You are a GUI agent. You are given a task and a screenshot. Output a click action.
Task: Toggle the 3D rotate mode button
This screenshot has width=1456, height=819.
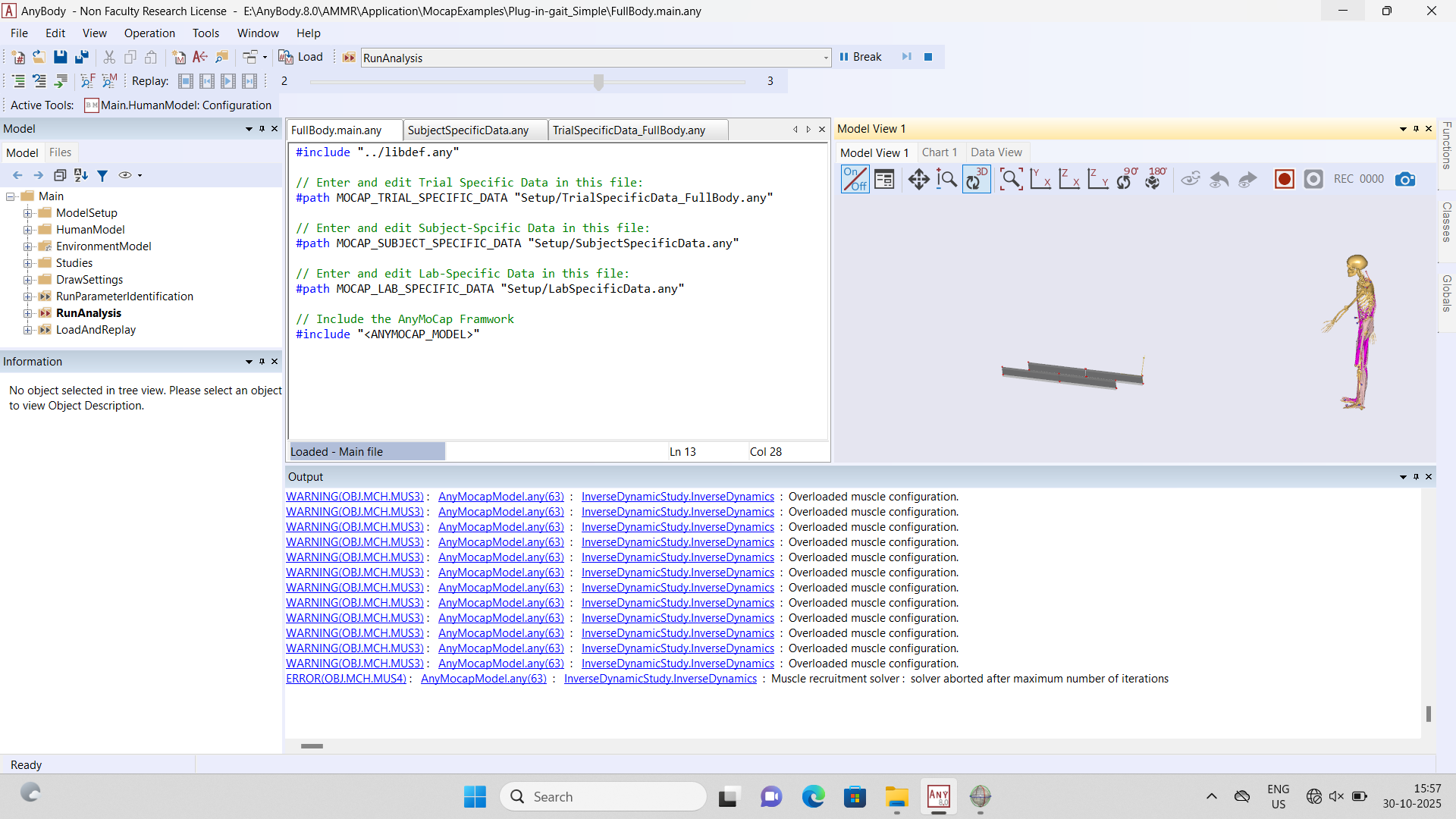pos(976,179)
